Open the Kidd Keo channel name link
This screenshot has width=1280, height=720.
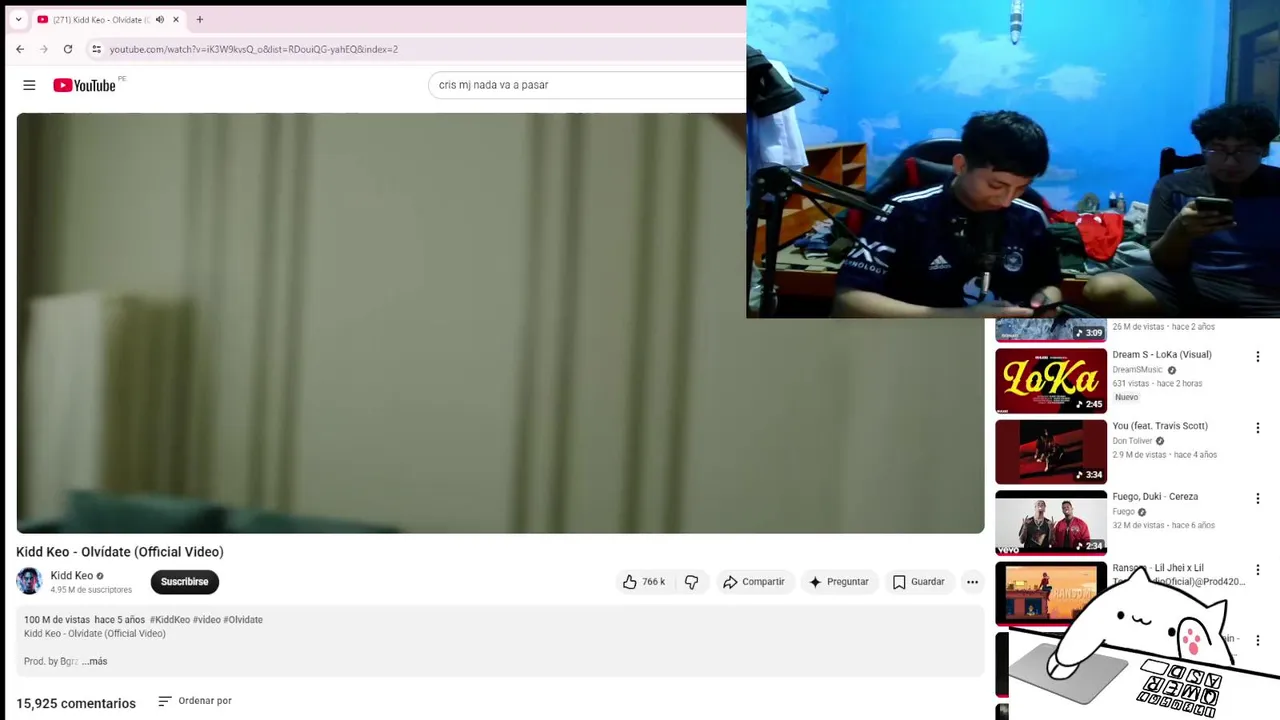tap(72, 575)
